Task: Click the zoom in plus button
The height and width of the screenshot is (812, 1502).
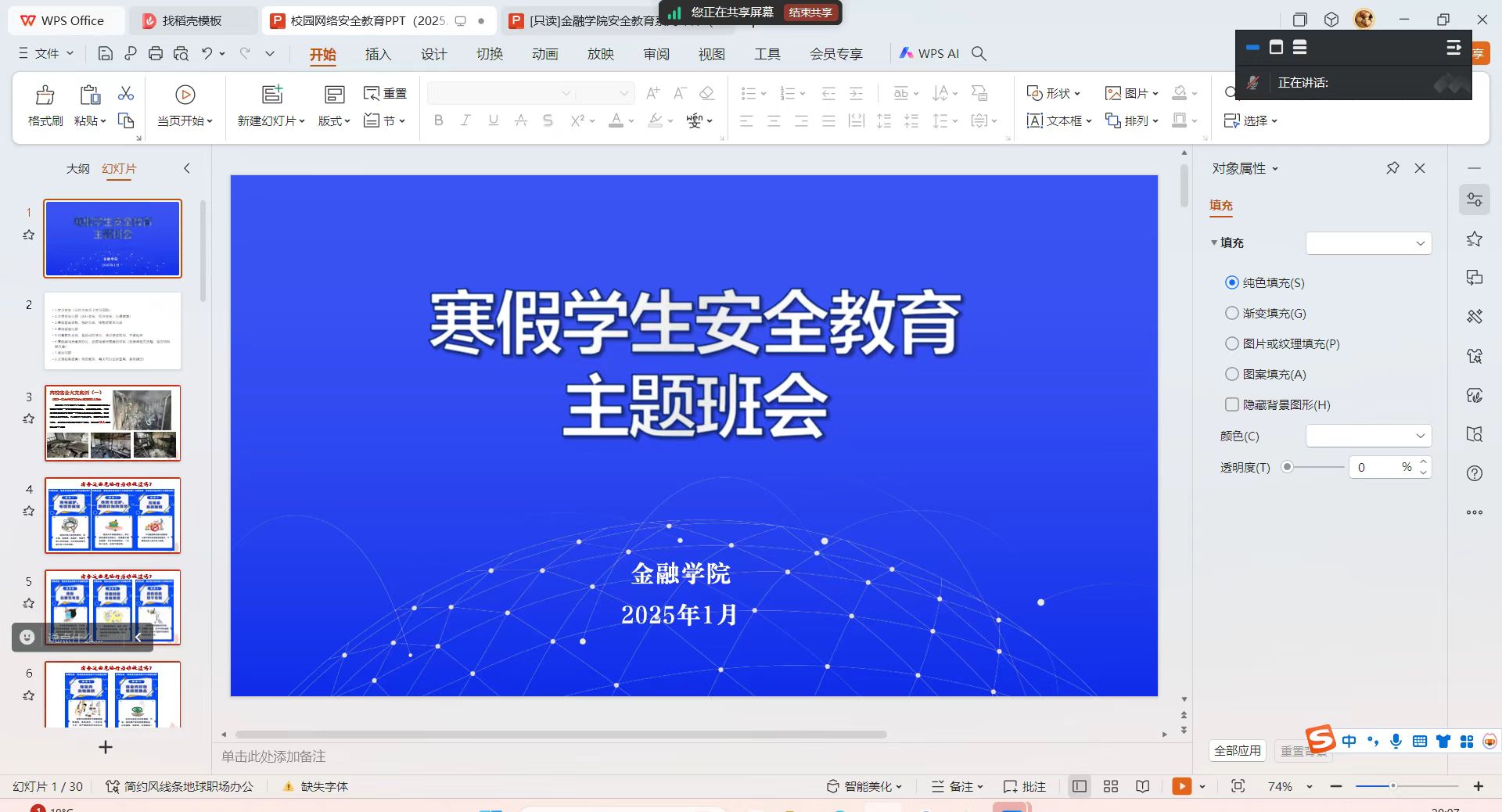Action: click(x=1478, y=786)
